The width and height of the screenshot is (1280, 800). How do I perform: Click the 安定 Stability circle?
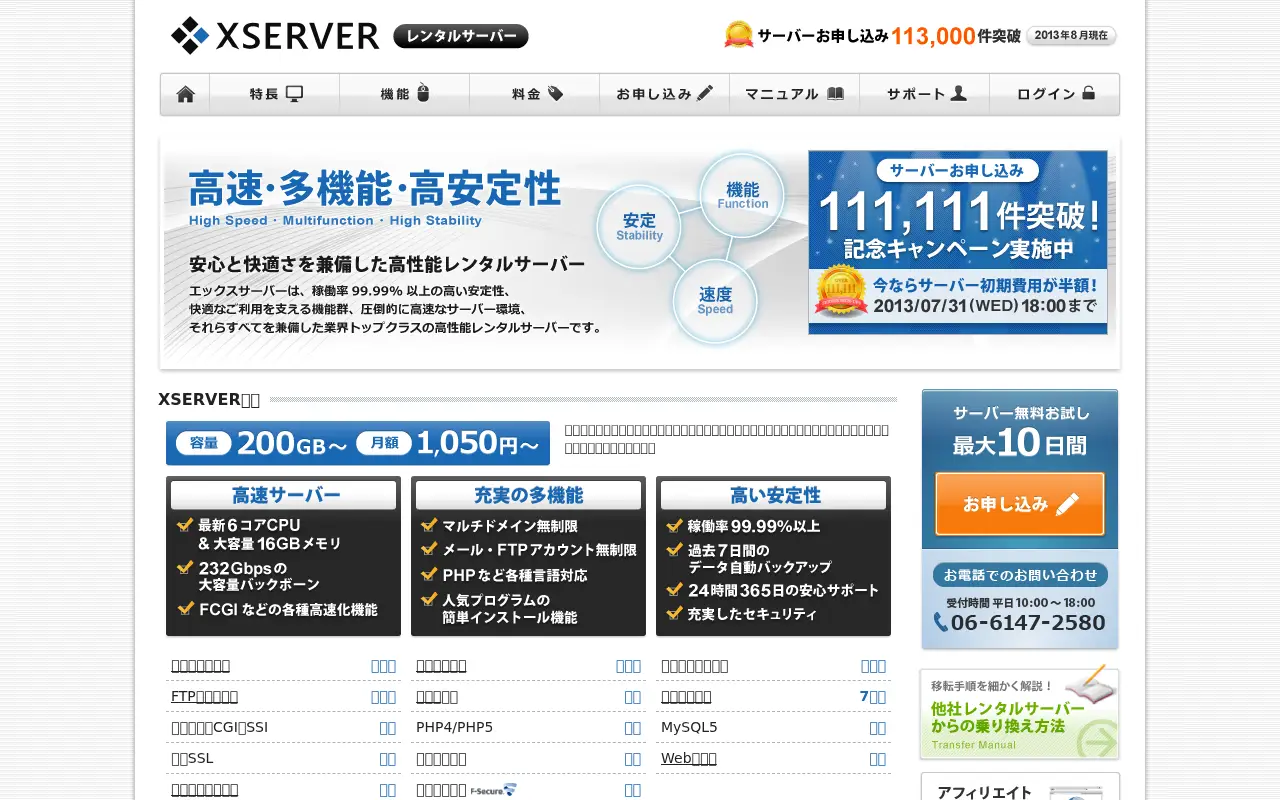coord(639,227)
